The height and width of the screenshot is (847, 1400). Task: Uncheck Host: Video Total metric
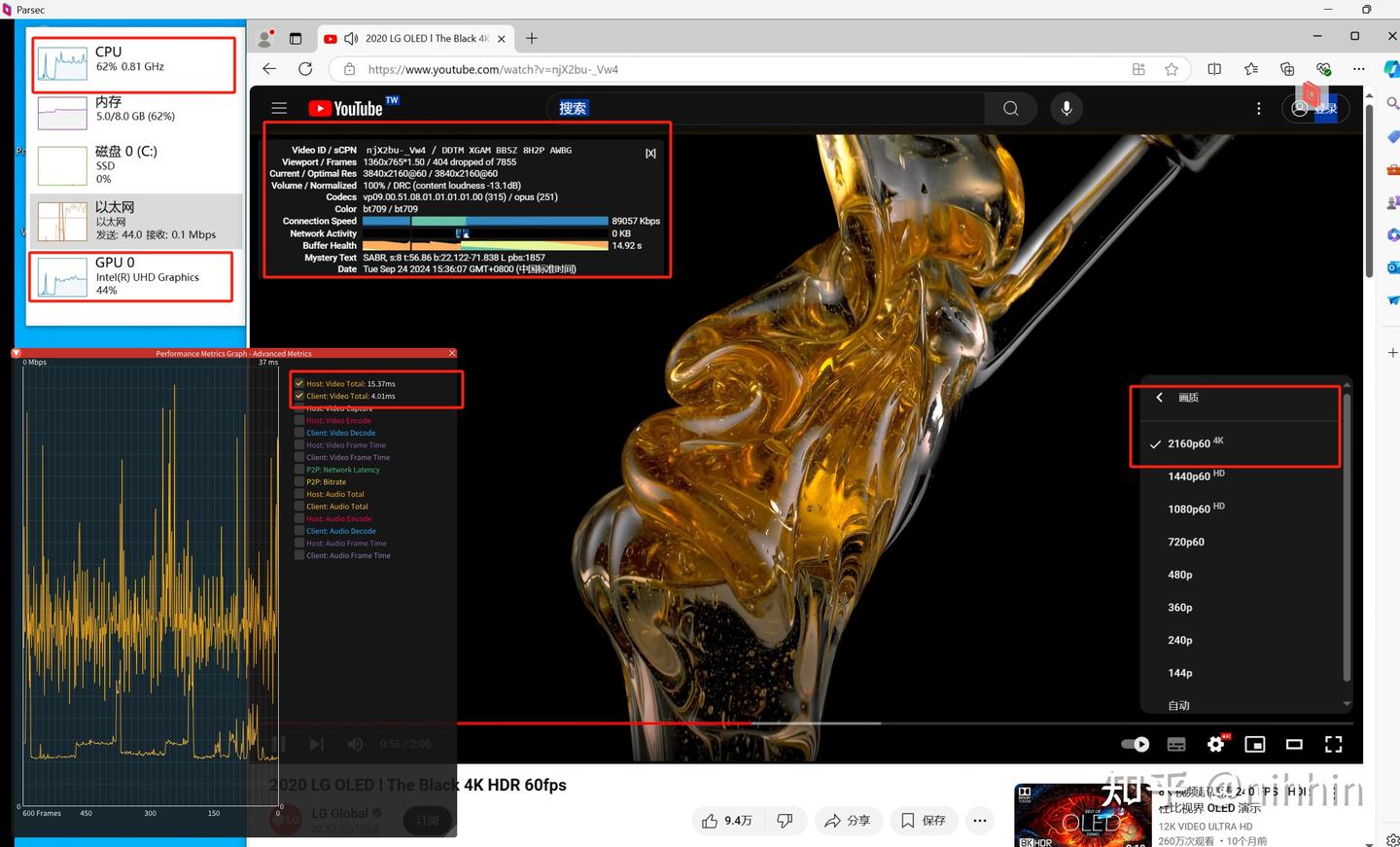pyautogui.click(x=299, y=383)
